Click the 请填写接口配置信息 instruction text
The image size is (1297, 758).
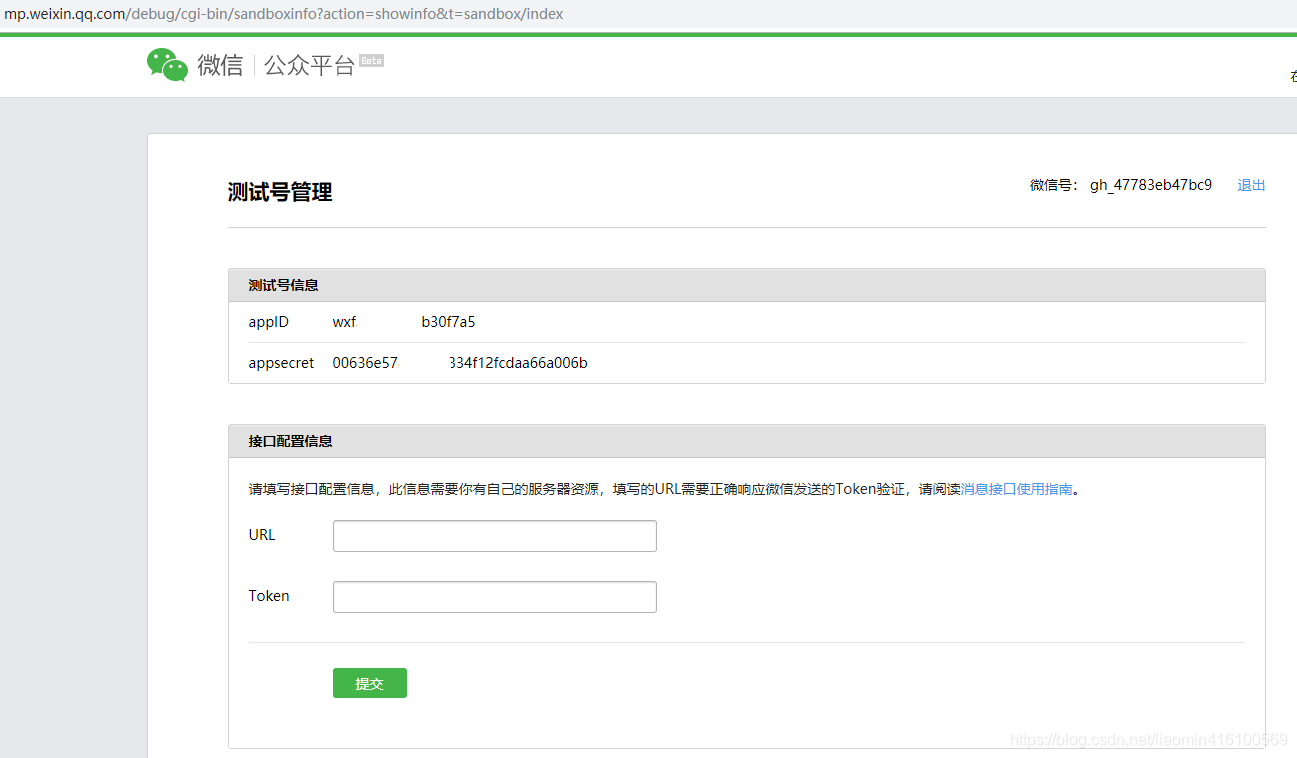pyautogui.click(x=665, y=489)
